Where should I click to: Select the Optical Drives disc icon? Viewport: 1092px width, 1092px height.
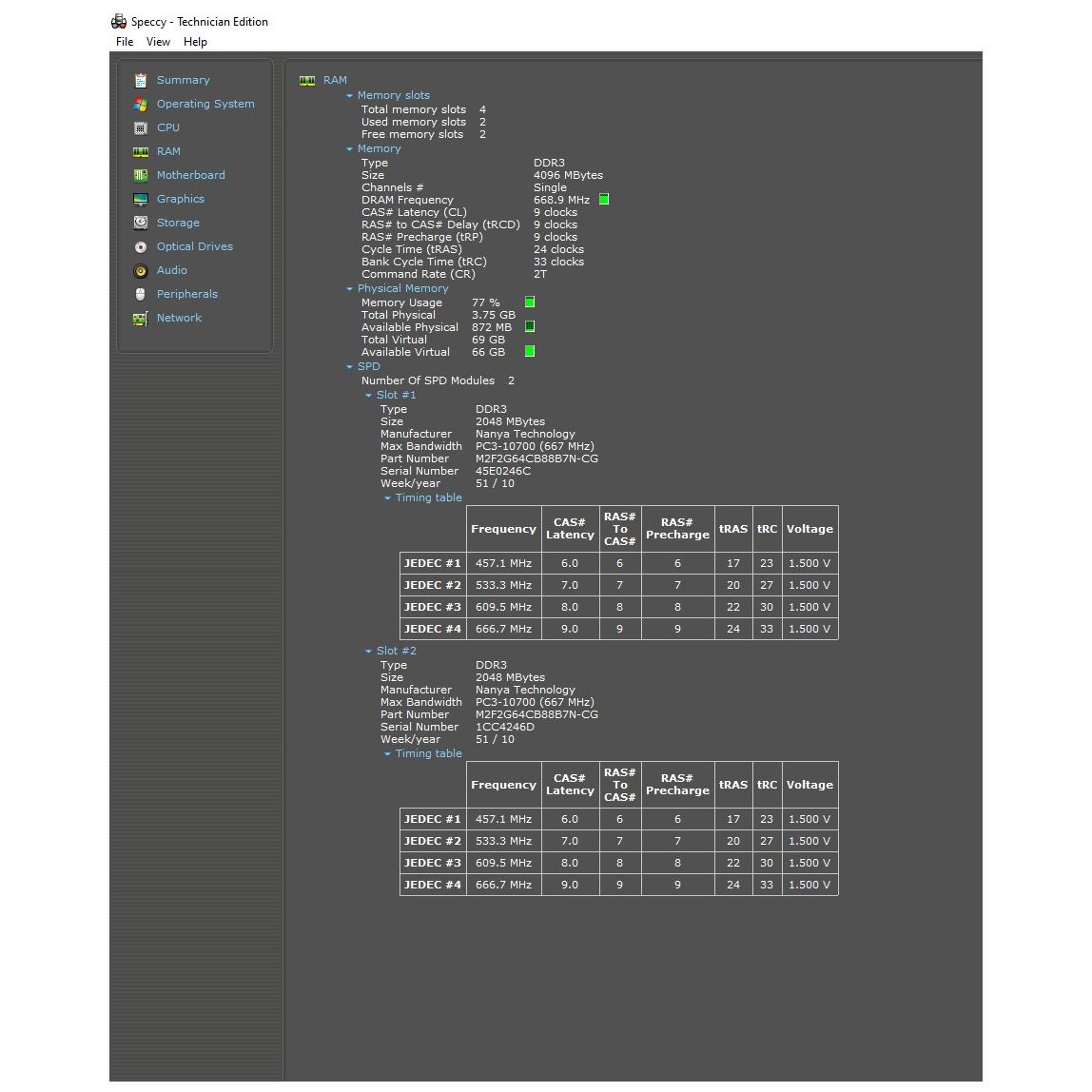tap(141, 247)
